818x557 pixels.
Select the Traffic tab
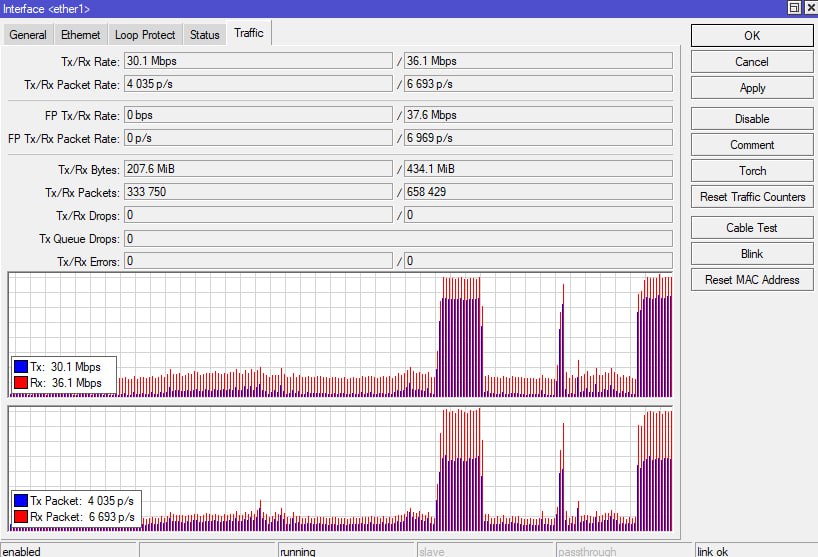click(249, 33)
